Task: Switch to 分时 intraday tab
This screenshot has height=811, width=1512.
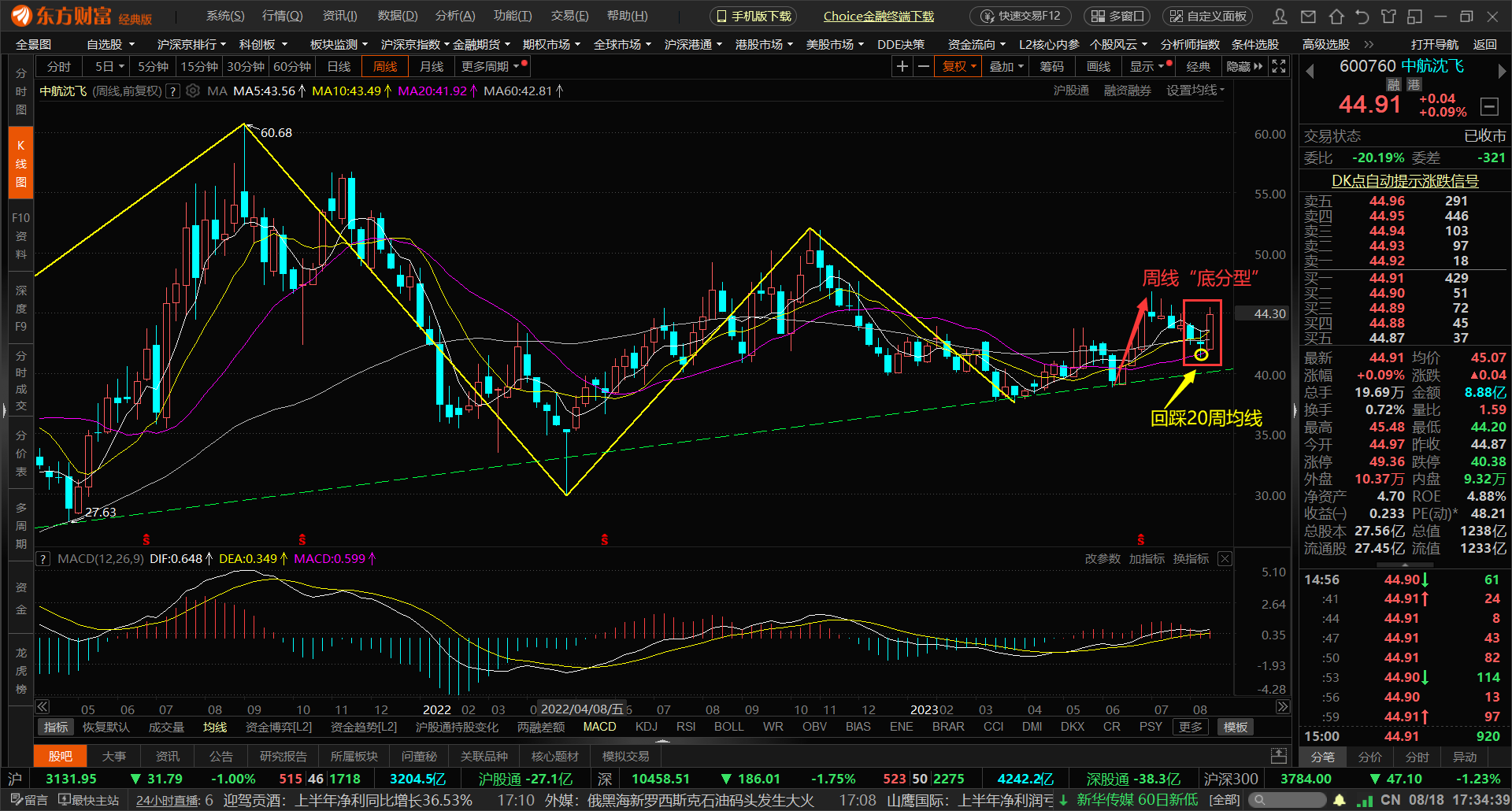Action: click(x=59, y=67)
